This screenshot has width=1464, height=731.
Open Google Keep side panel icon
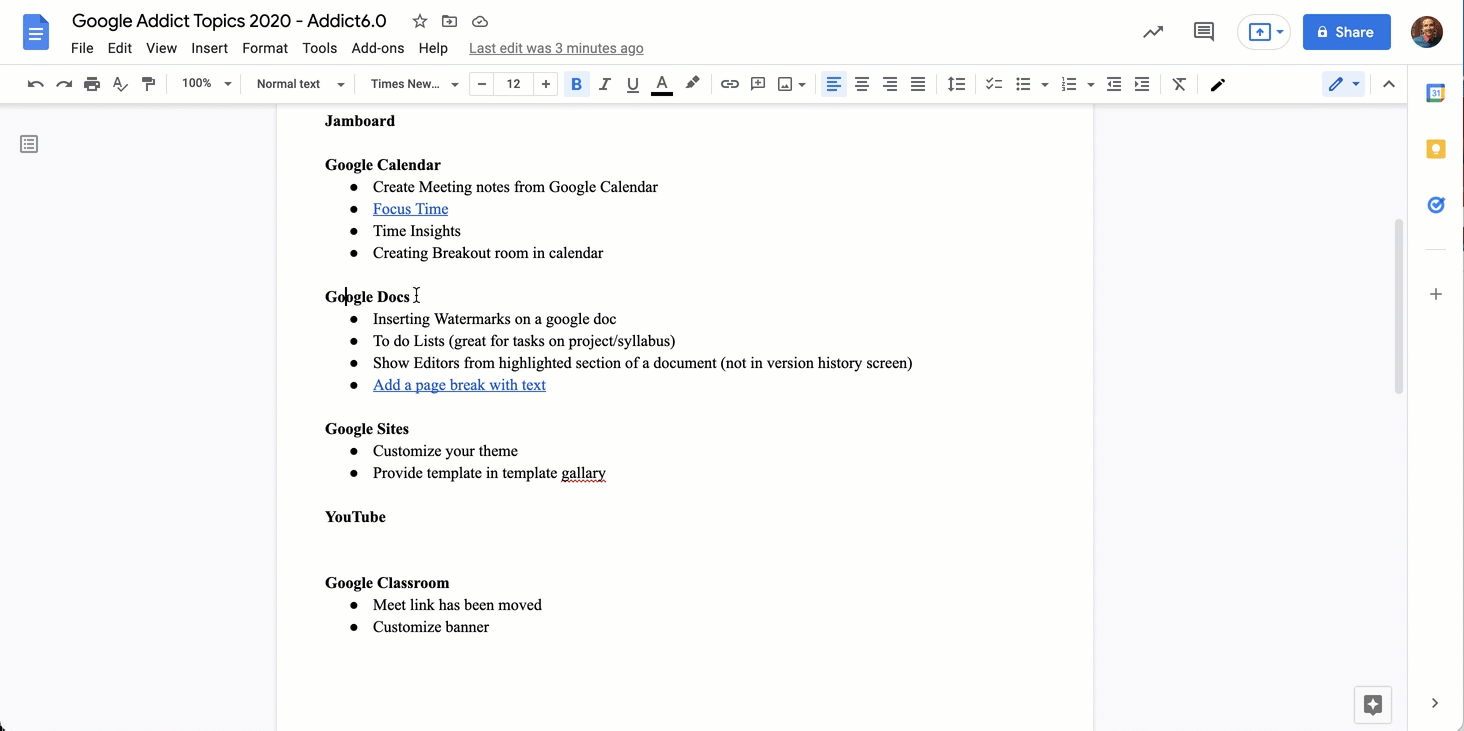[1436, 149]
